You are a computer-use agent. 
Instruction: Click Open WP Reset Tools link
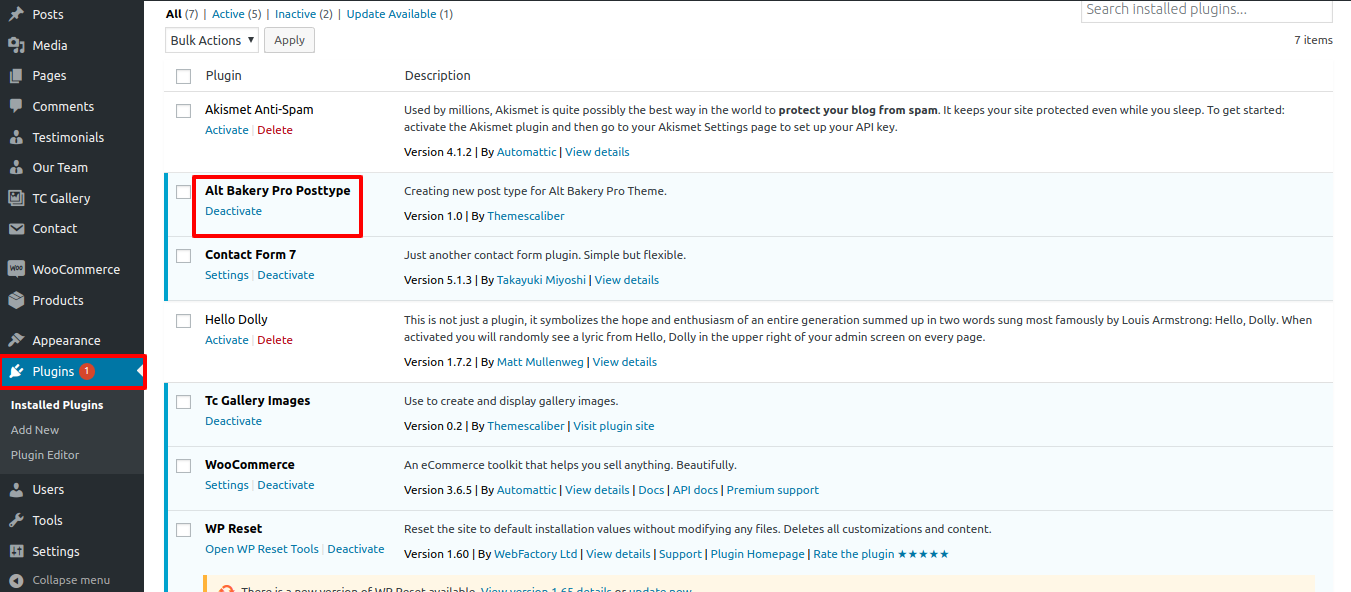(x=262, y=549)
